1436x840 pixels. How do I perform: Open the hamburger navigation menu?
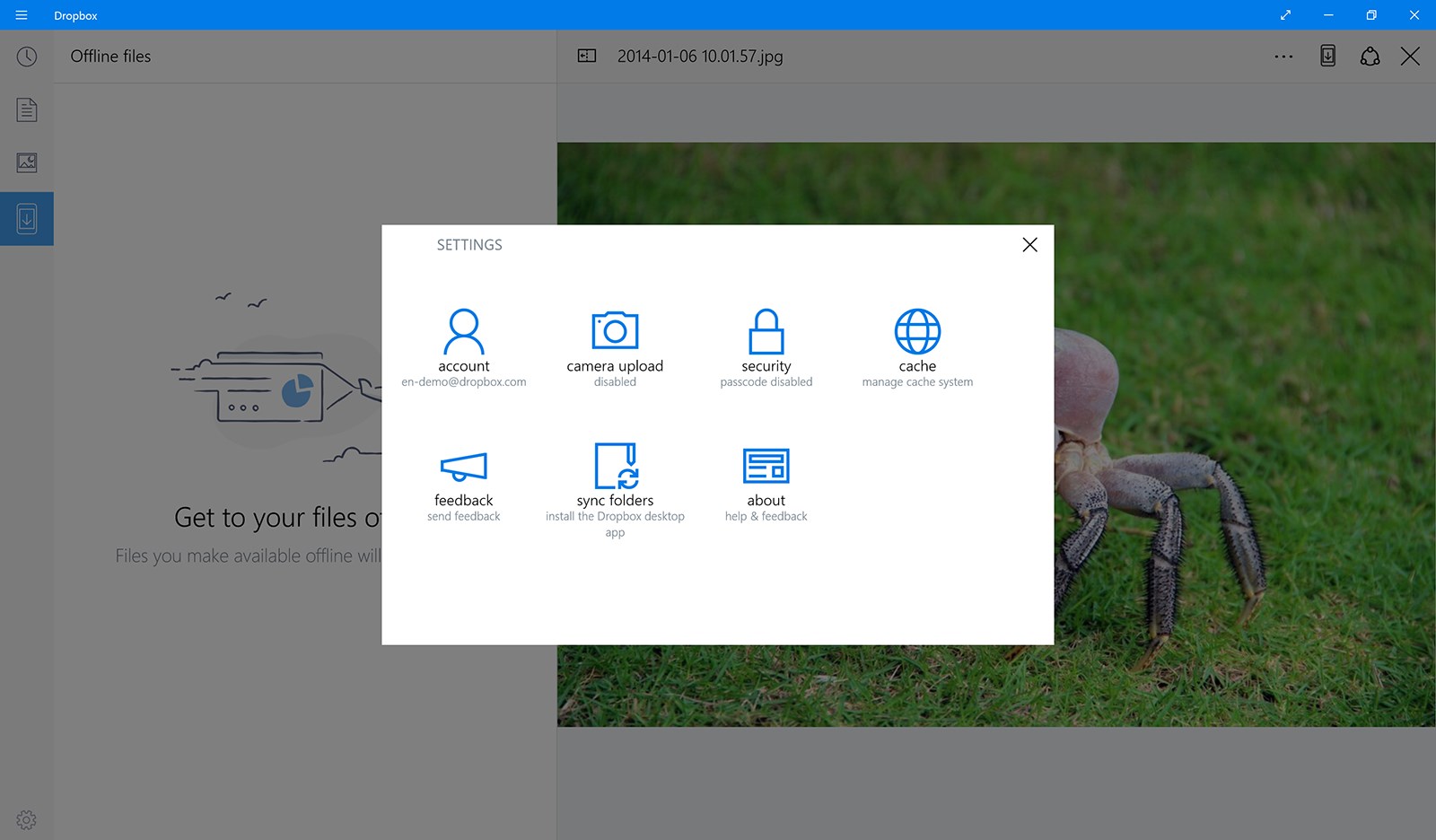point(22,15)
